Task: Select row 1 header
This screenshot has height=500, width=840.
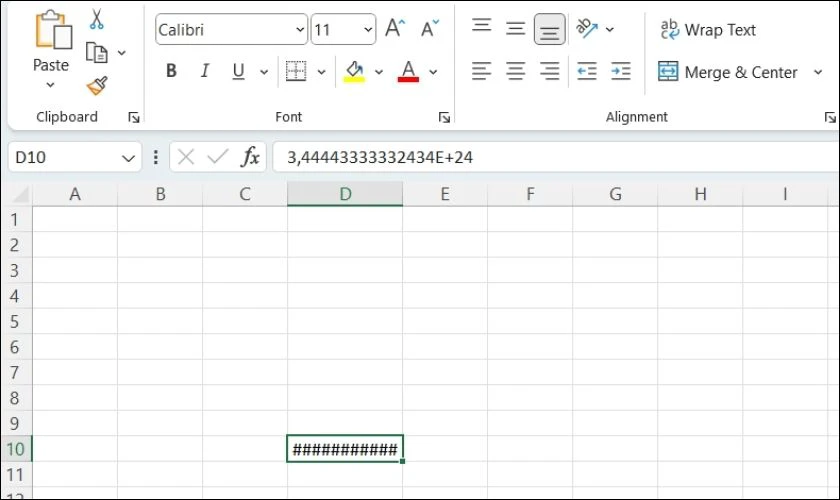Action: (16, 219)
